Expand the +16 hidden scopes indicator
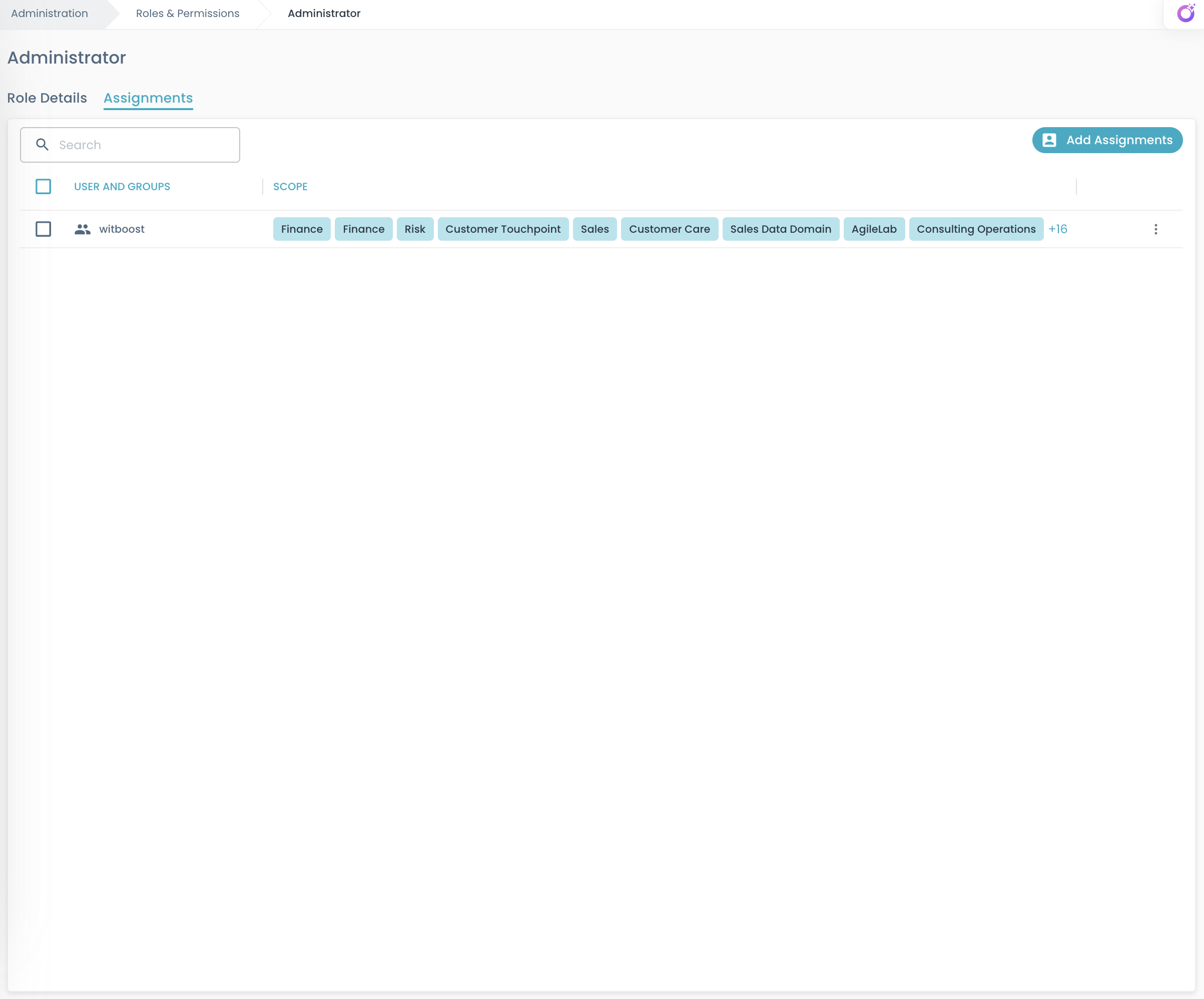The width and height of the screenshot is (1204, 999). (1058, 229)
